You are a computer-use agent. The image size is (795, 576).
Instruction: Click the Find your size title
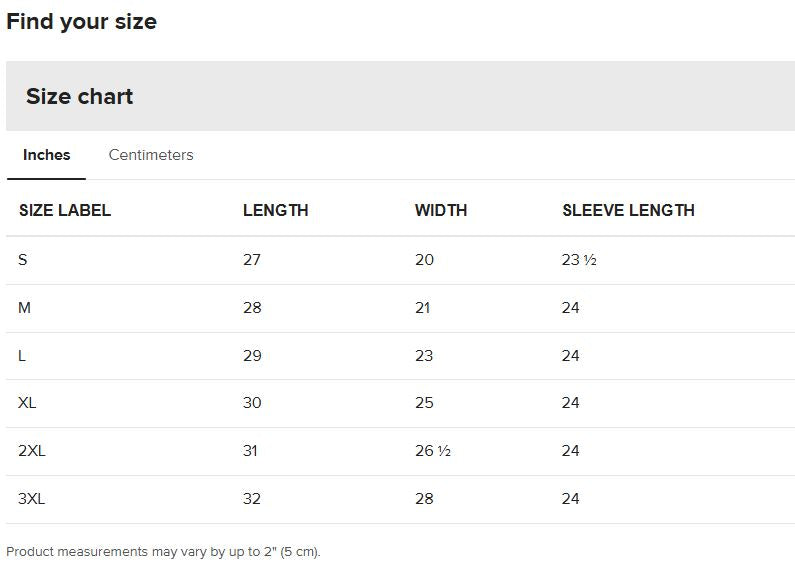[x=82, y=22]
